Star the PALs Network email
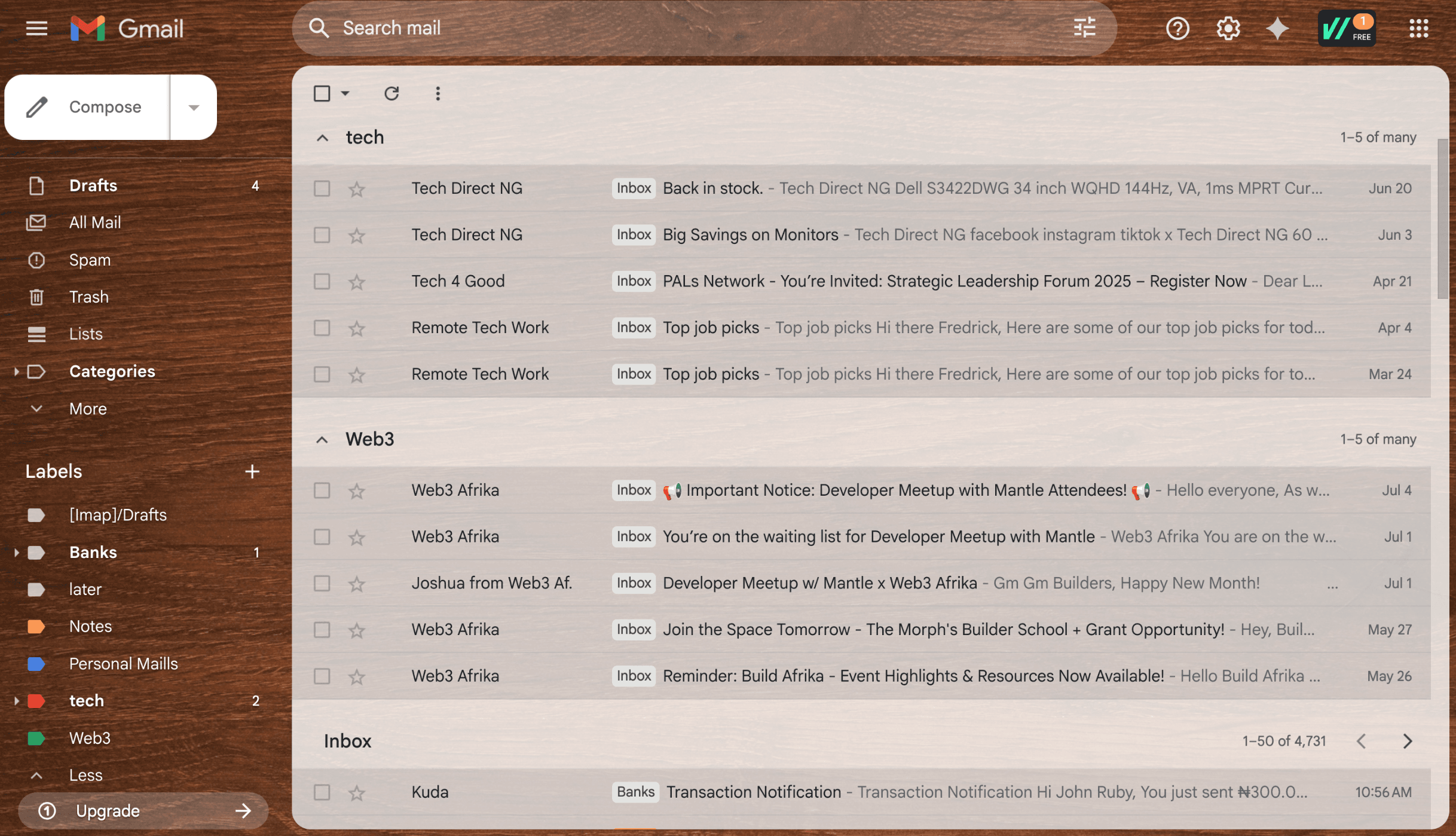 coord(357,282)
